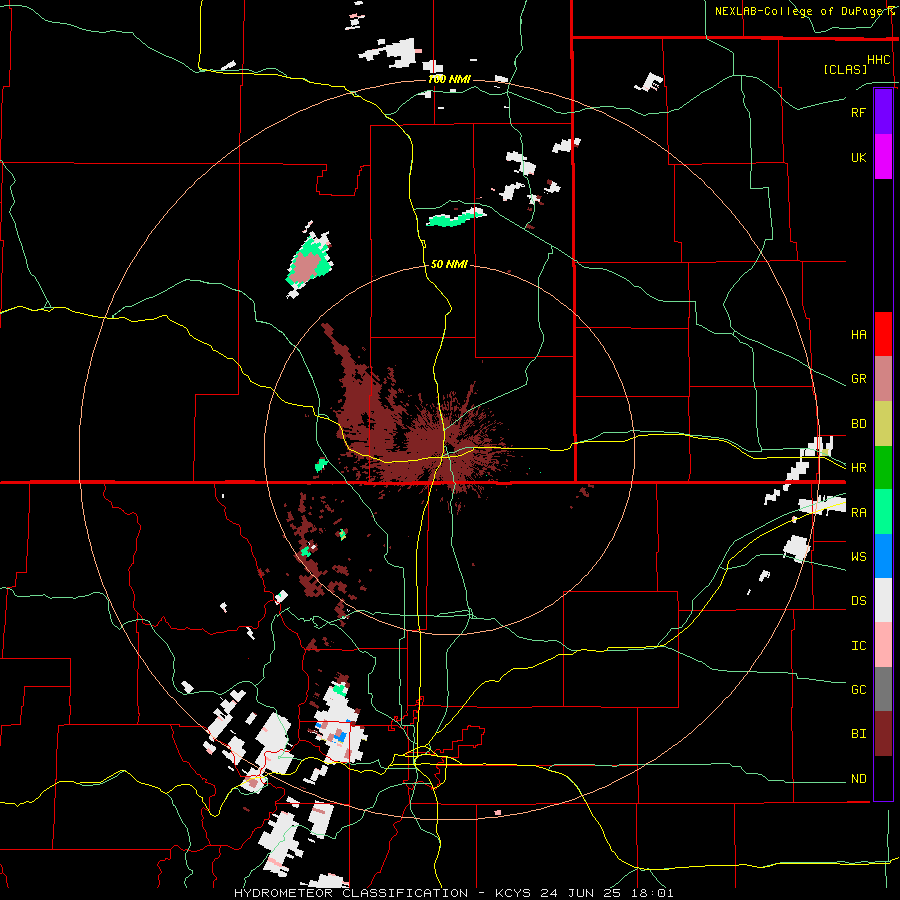Click the blue WS legend swatch

[883, 556]
